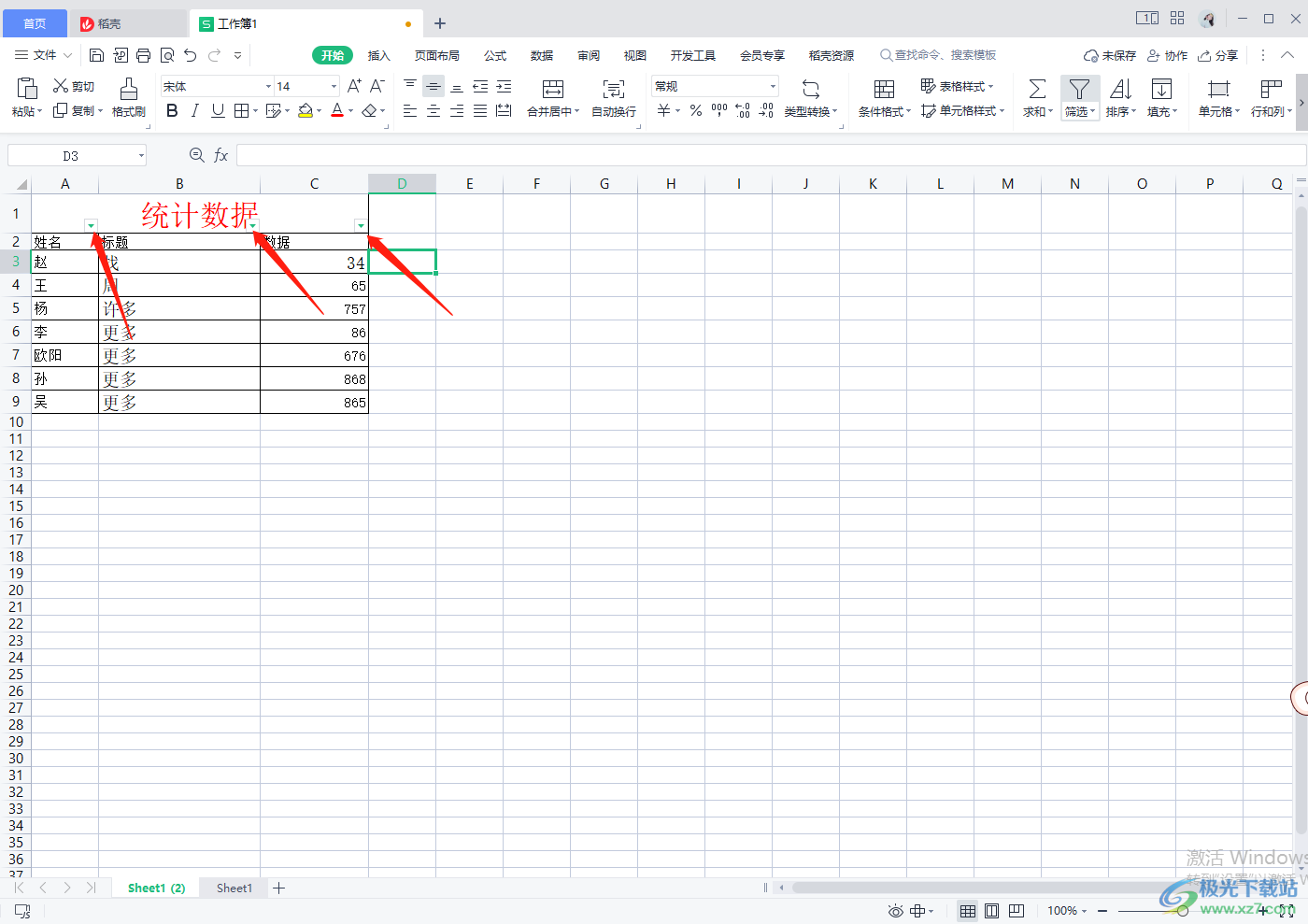The width and height of the screenshot is (1308, 924).
Task: Expand the Name Box dropdown
Action: (x=141, y=155)
